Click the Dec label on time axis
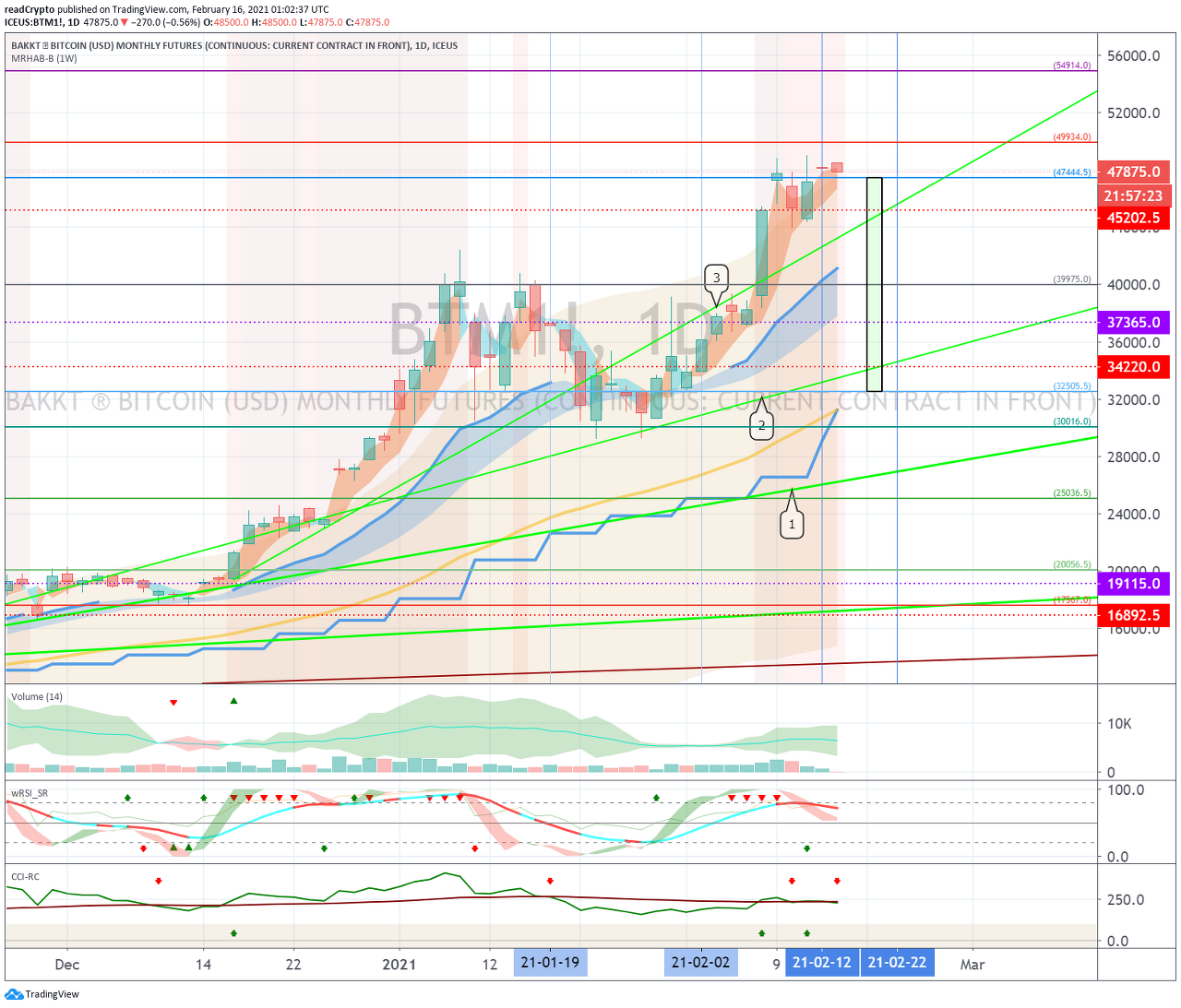Screen dimensions: 1181x1008 (67, 965)
